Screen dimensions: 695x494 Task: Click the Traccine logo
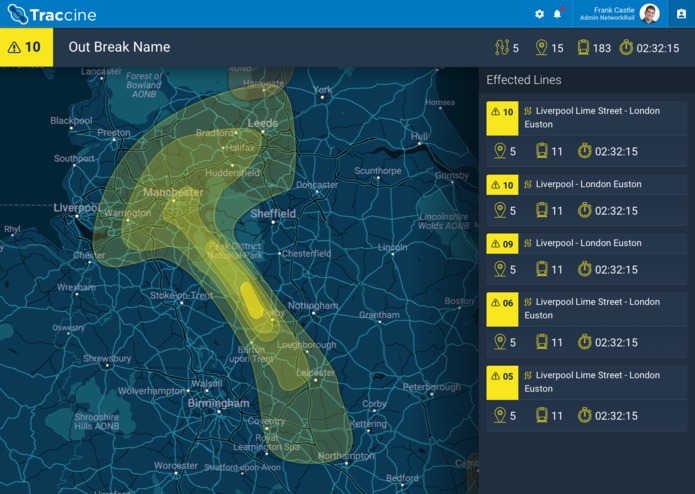(x=52, y=15)
